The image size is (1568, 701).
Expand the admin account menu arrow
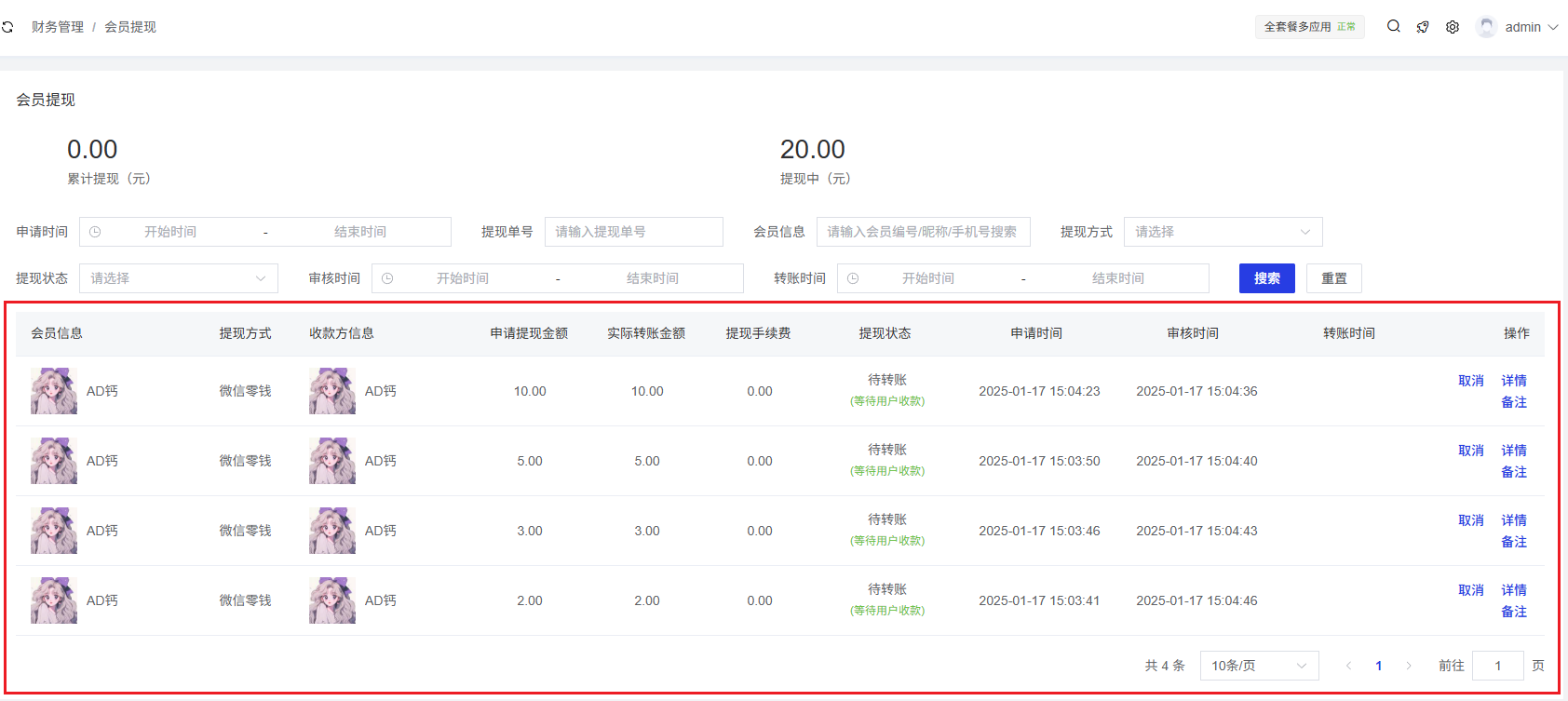[x=1553, y=27]
